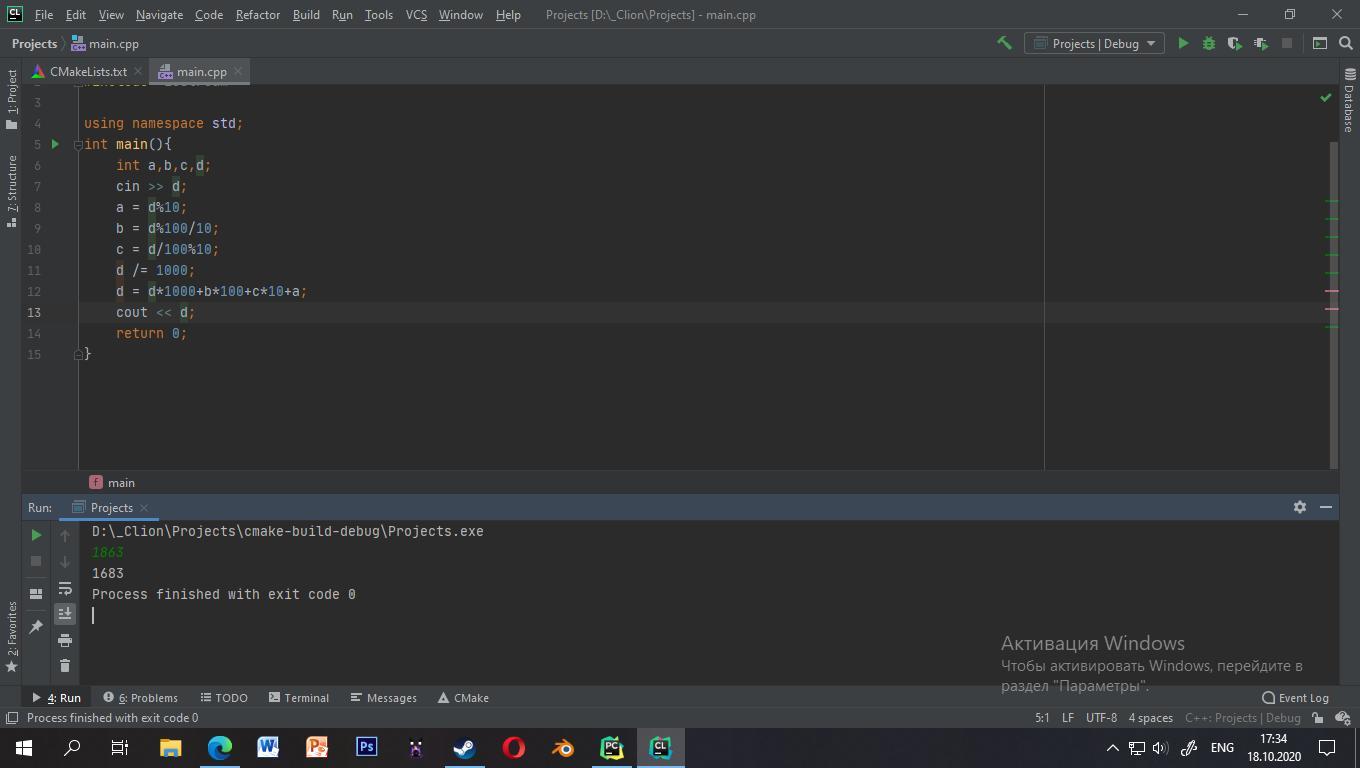This screenshot has height=768, width=1360.
Task: Open the Refactor menu
Action: tap(257, 15)
